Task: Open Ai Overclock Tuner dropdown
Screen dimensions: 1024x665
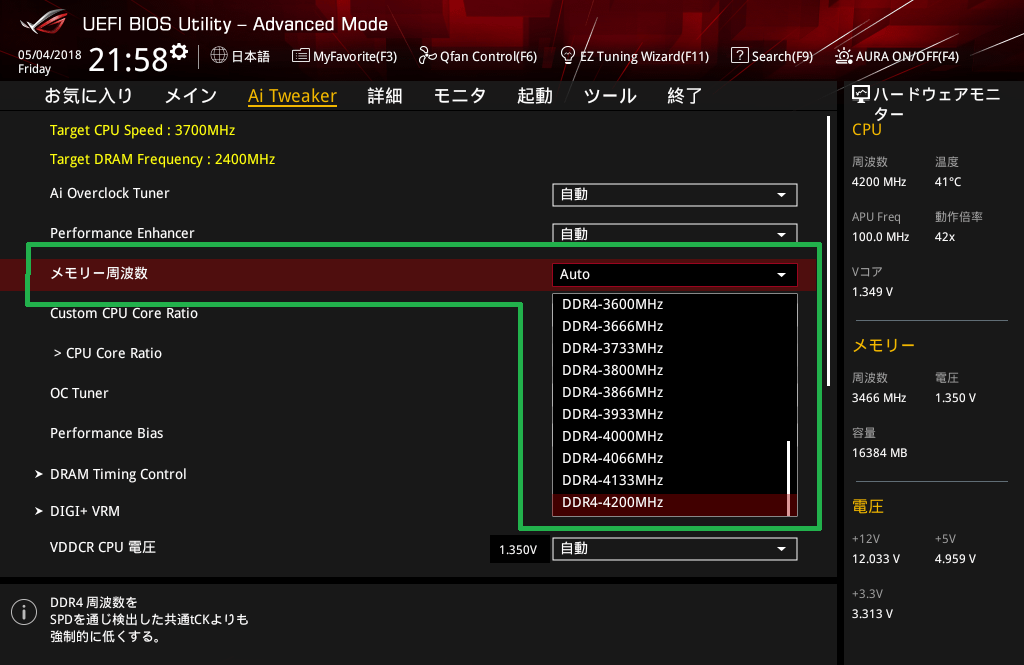Action: (675, 195)
